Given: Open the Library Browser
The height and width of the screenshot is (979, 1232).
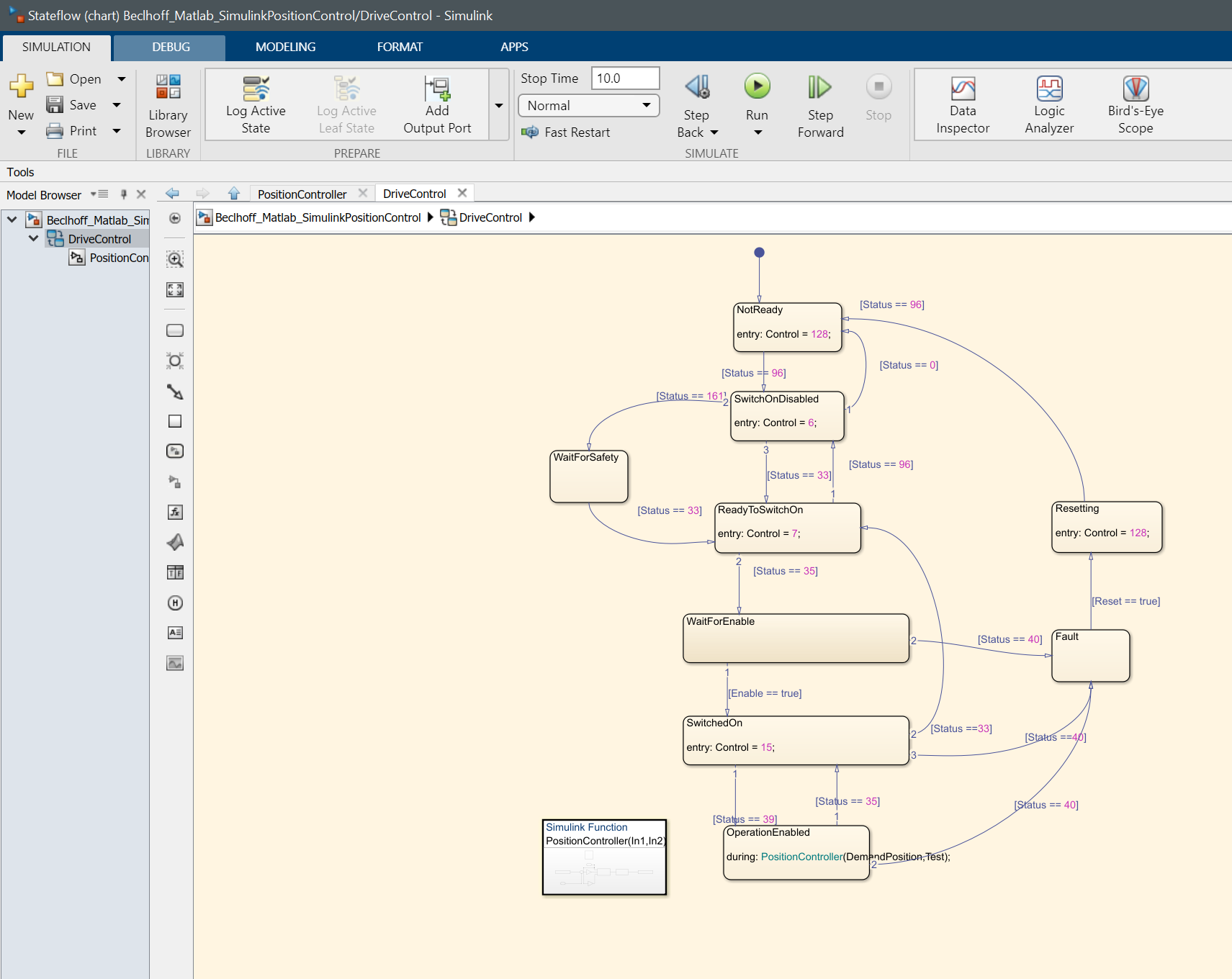Looking at the screenshot, I should (x=168, y=106).
